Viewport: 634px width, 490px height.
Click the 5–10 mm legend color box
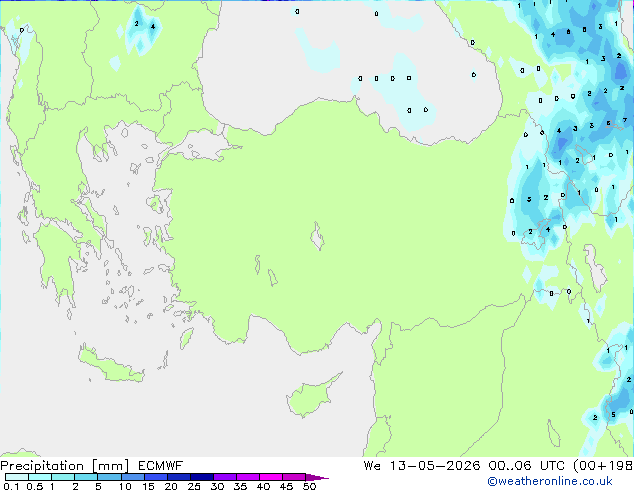point(109,477)
